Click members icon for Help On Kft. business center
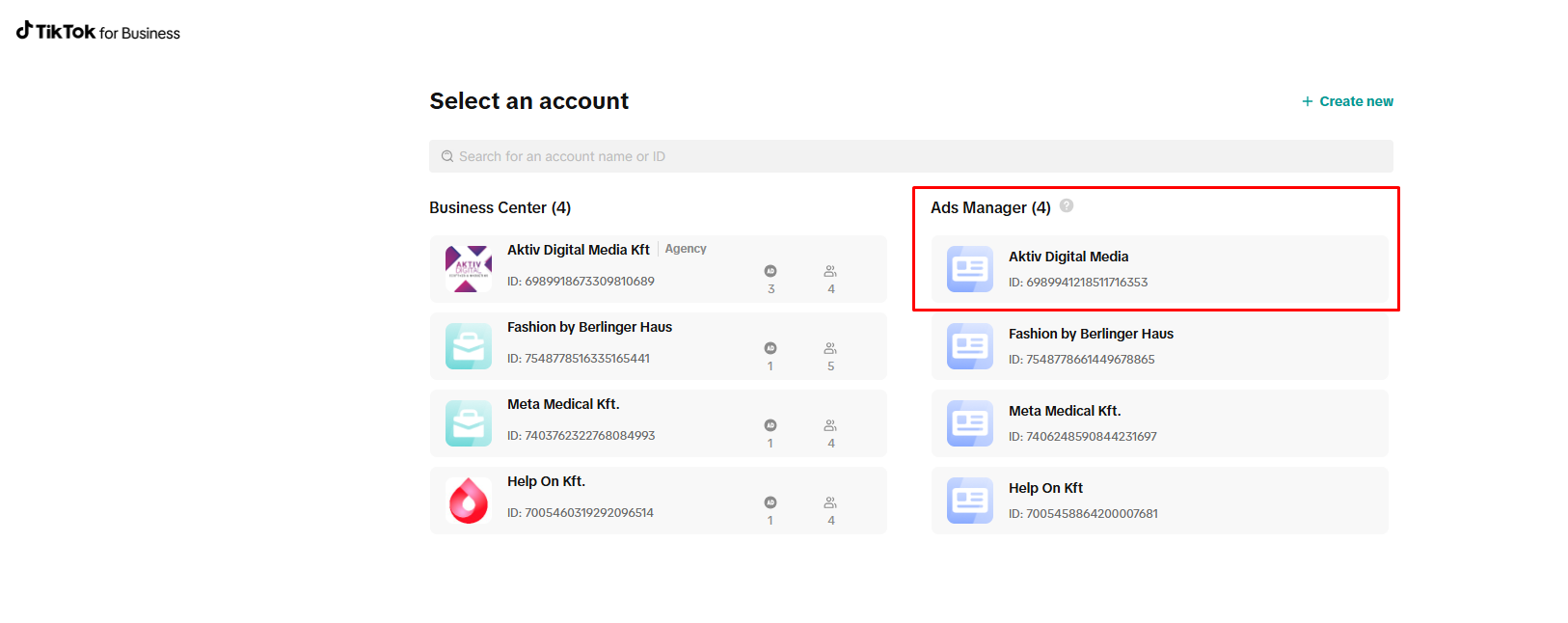The width and height of the screenshot is (1568, 623). coord(830,502)
